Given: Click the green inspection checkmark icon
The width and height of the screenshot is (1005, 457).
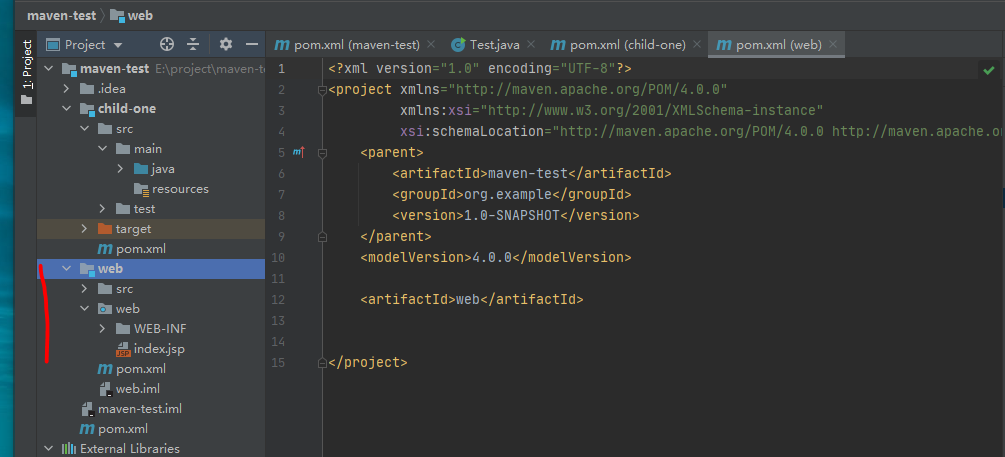Looking at the screenshot, I should point(988,70).
